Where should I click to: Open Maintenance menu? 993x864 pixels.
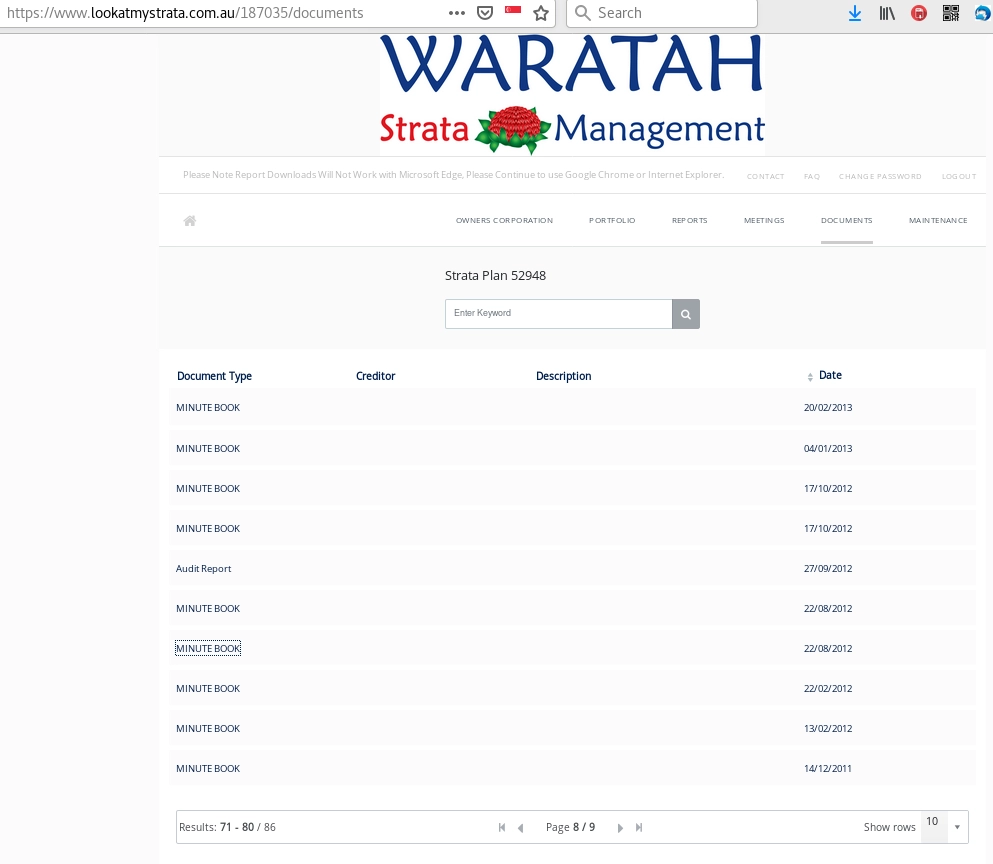click(x=938, y=220)
